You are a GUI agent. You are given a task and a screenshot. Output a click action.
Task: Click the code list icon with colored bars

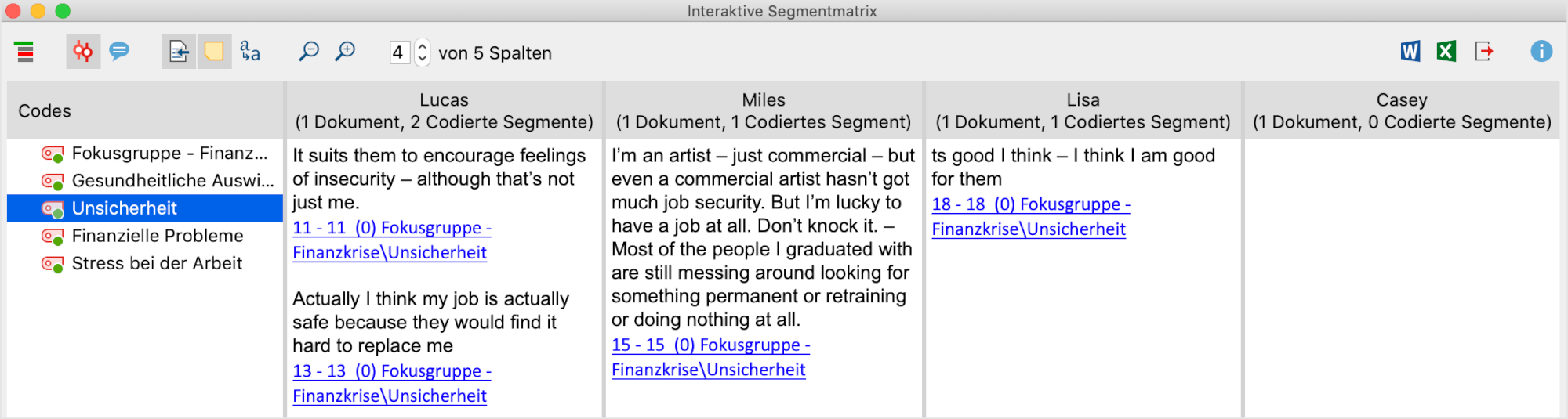click(25, 52)
